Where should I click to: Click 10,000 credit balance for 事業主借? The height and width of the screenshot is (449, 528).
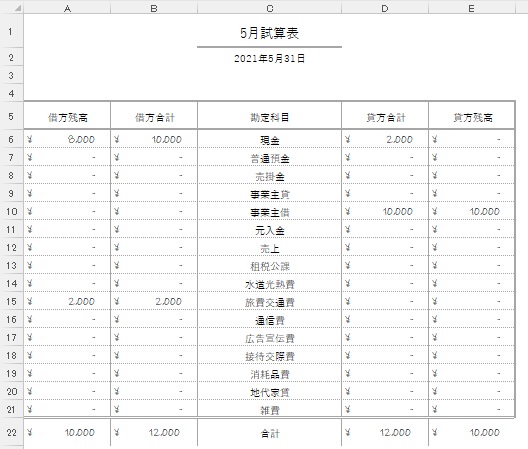point(471,211)
